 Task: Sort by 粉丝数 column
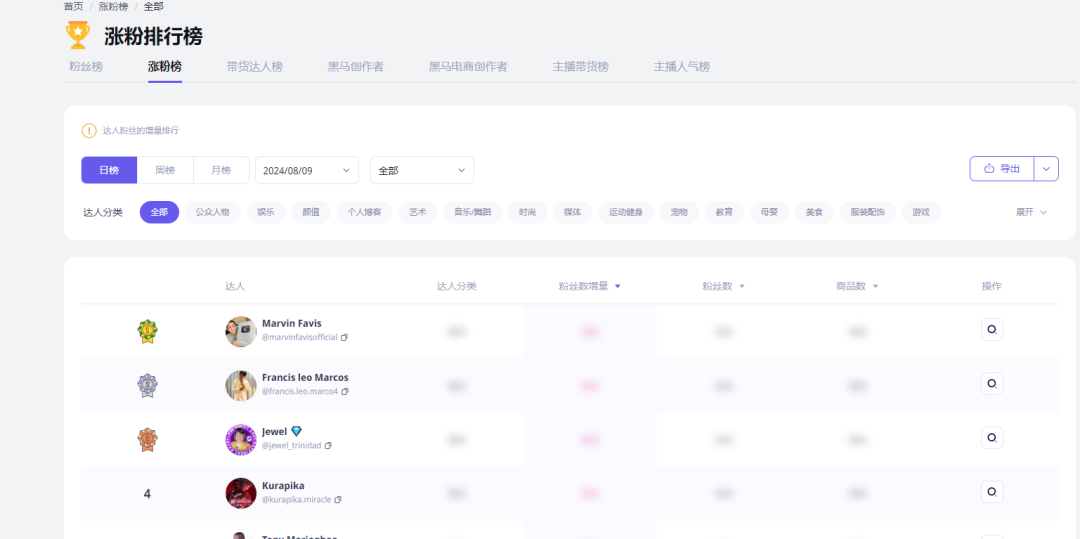tap(723, 286)
